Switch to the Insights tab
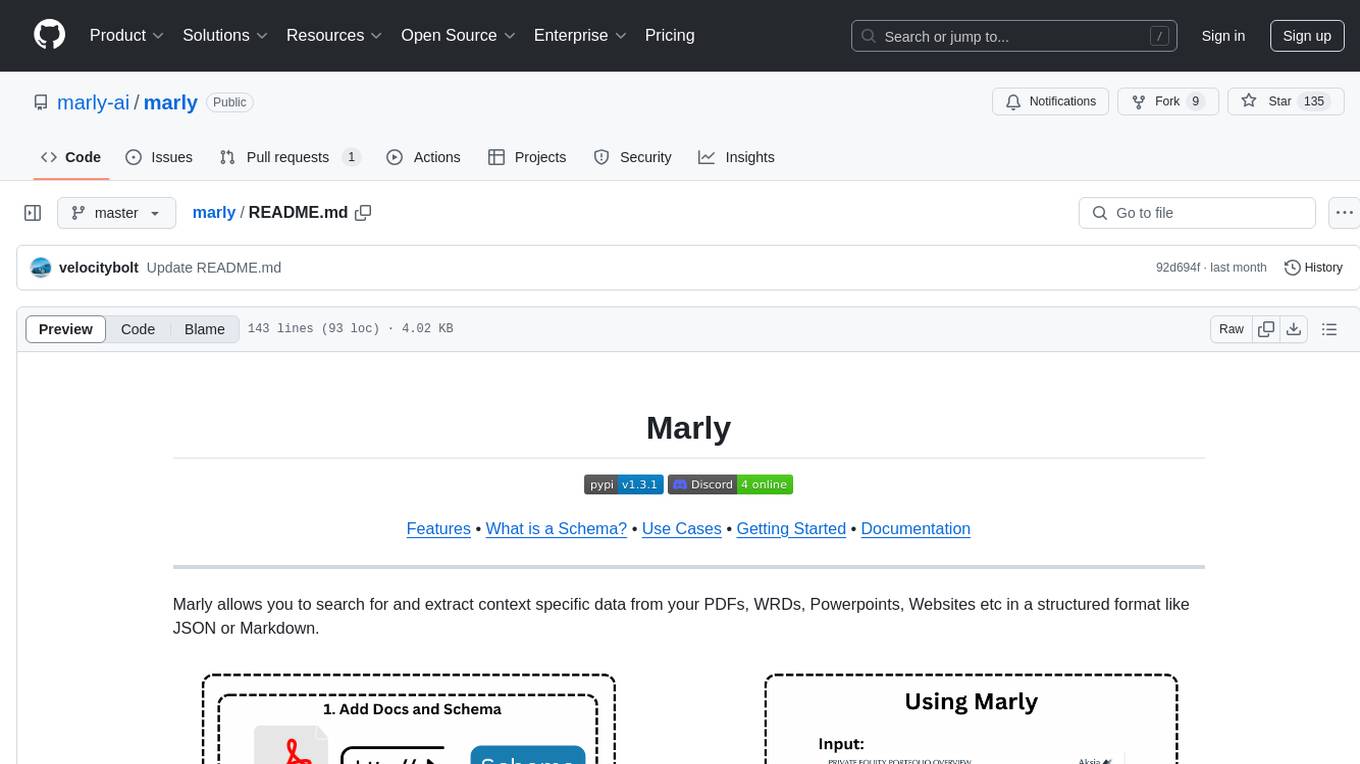 click(737, 157)
